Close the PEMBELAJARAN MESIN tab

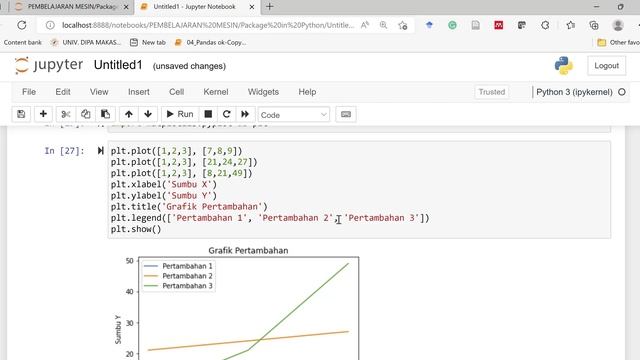(x=126, y=7)
